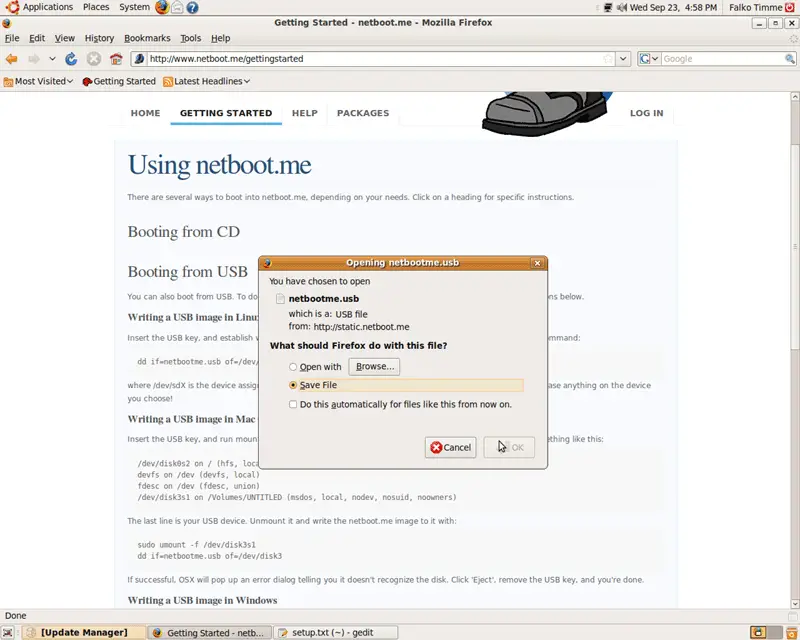Open the Trash icon in bottom panel
800x640 pixels.
pyautogui.click(x=793, y=633)
